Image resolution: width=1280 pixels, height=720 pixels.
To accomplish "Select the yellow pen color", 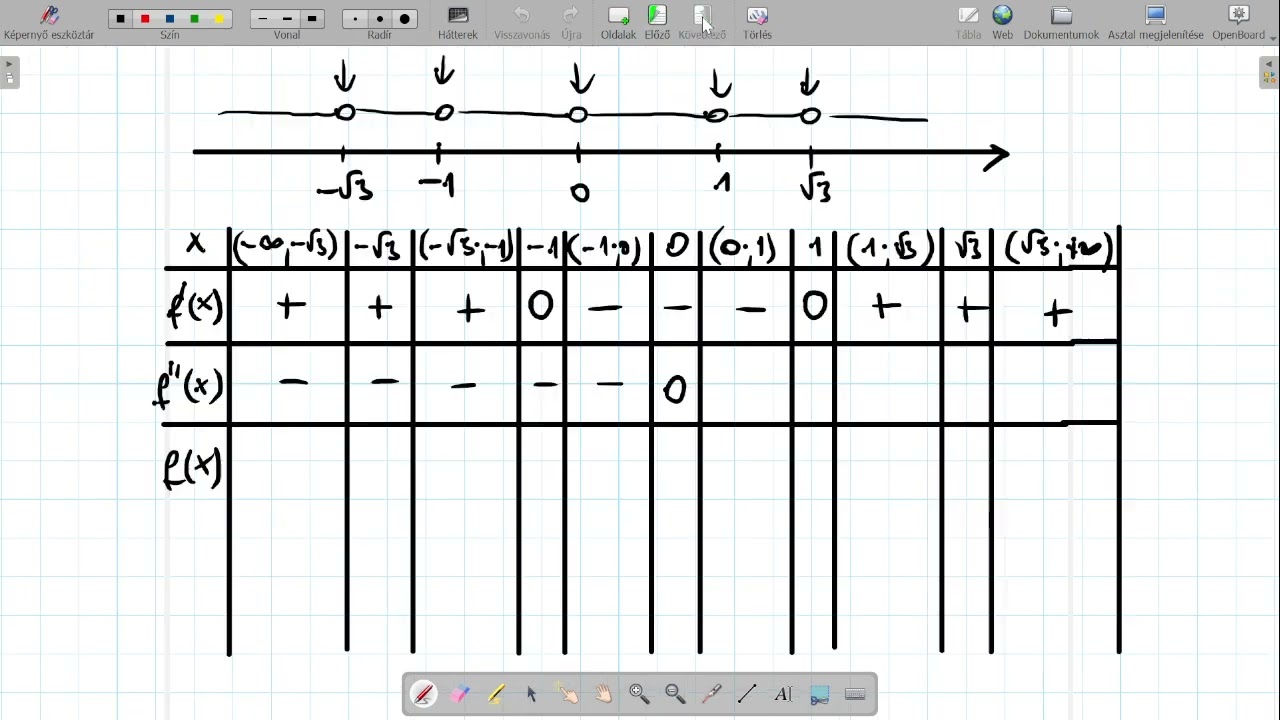I will (219, 19).
